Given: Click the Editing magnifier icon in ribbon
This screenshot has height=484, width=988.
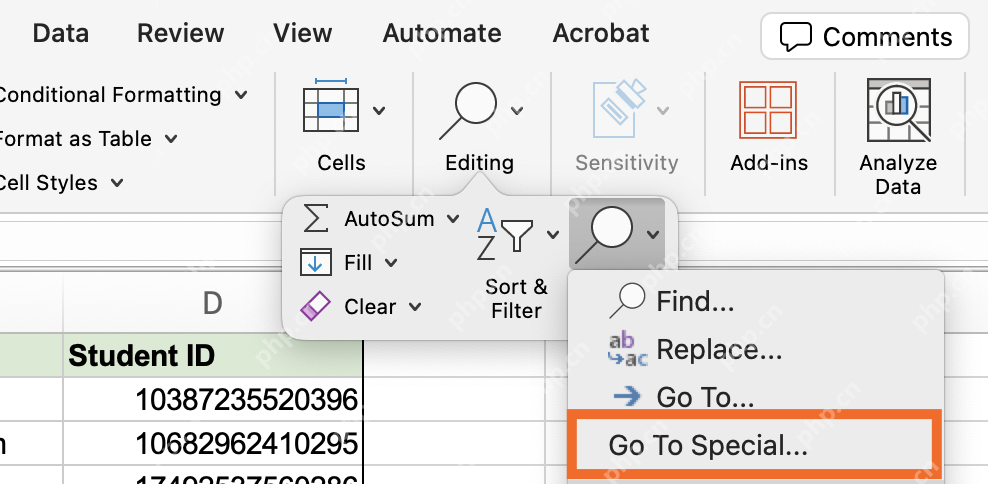Looking at the screenshot, I should pos(470,110).
